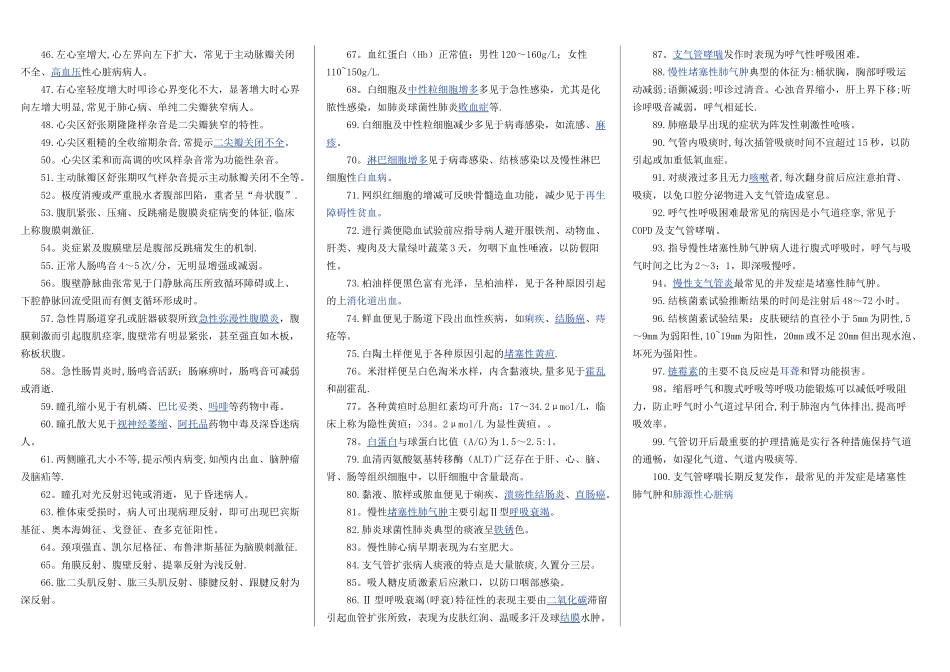Open the 呼吸衰竭 hyperlink in item 81

click(x=530, y=512)
